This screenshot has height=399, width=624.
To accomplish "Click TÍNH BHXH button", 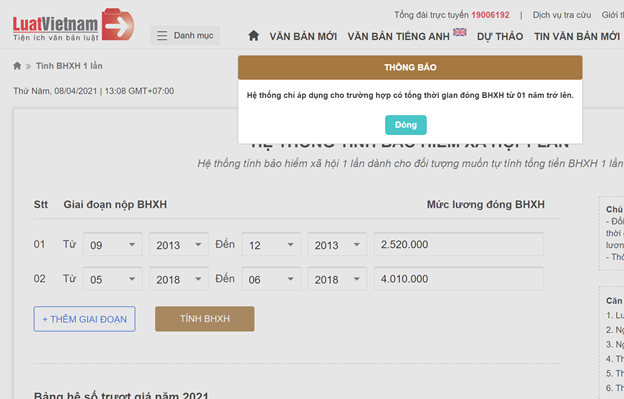I will pyautogui.click(x=205, y=319).
